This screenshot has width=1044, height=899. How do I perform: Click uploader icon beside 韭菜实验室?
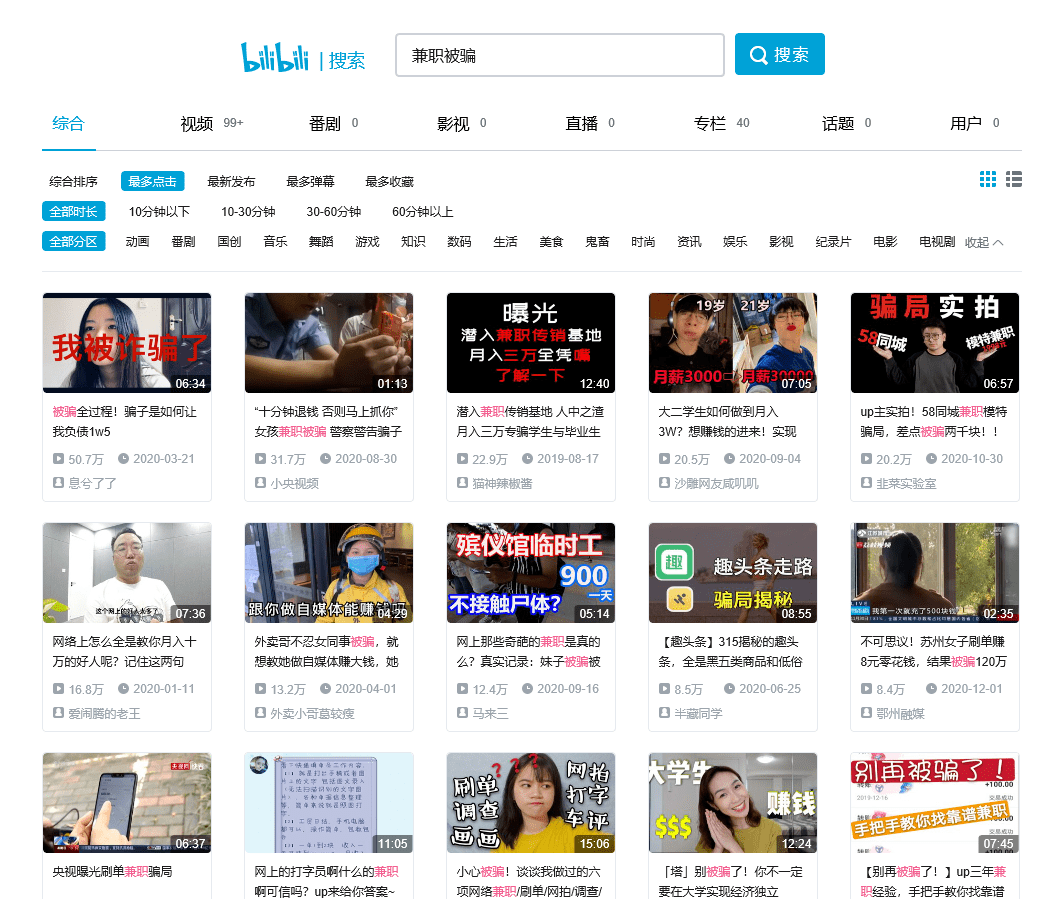866,482
